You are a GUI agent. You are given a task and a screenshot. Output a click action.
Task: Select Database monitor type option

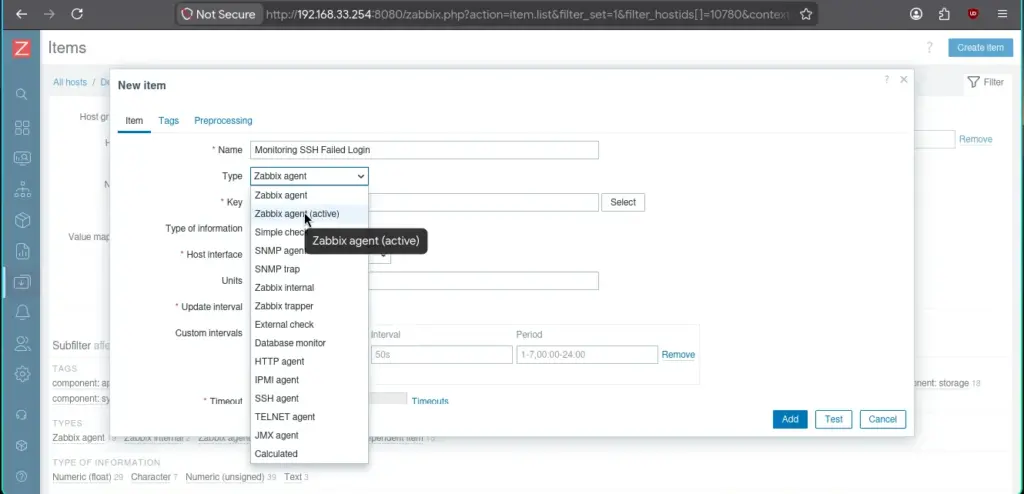[309, 342]
